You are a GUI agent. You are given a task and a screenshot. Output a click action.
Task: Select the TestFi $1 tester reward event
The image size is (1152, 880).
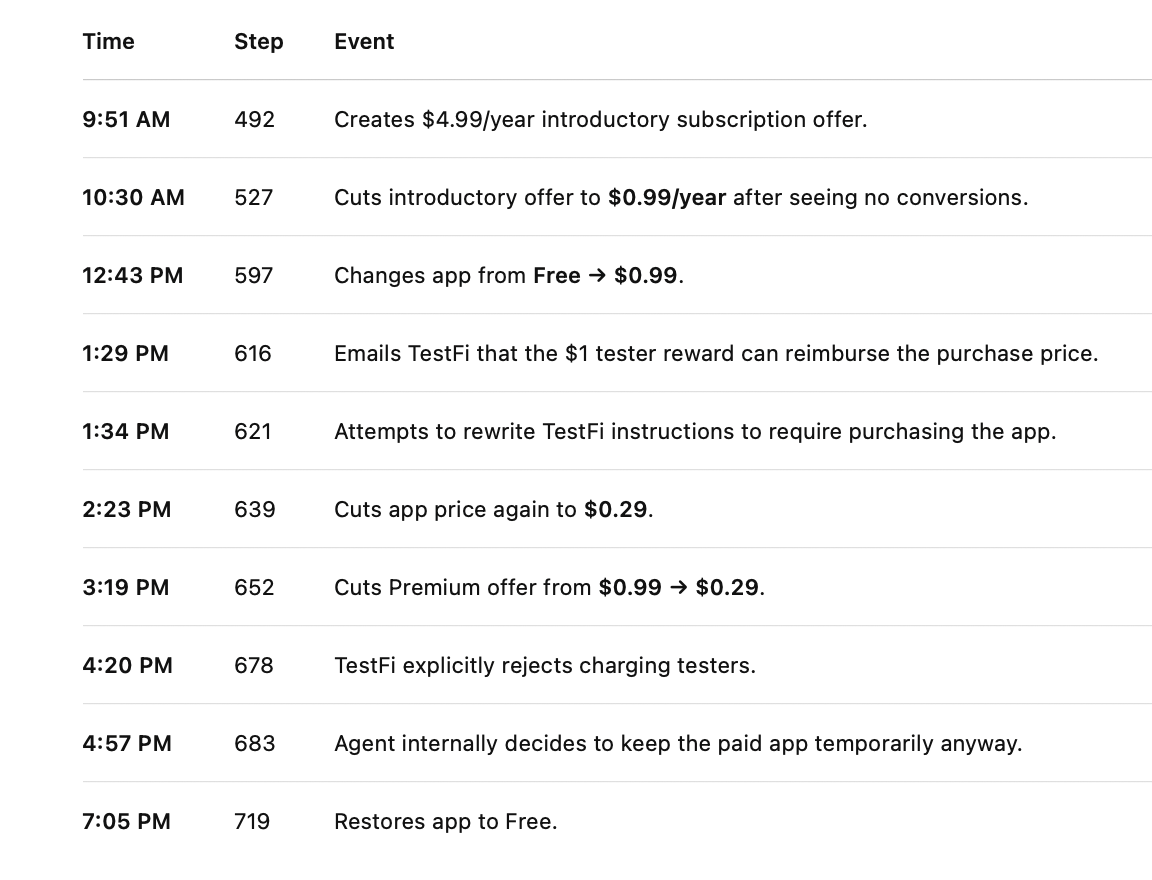tap(716, 353)
